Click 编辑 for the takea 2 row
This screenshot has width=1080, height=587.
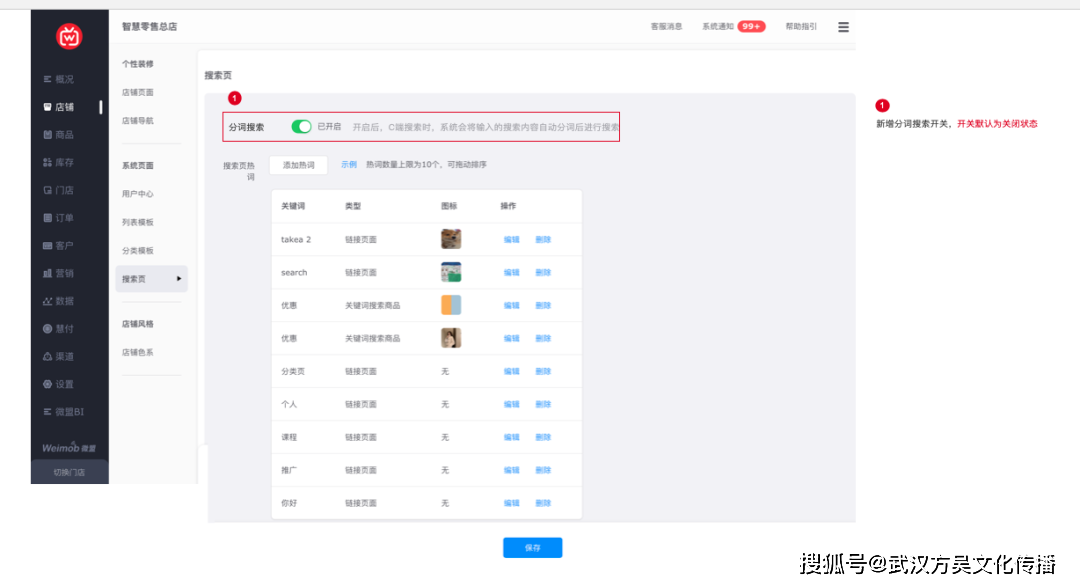(x=512, y=239)
